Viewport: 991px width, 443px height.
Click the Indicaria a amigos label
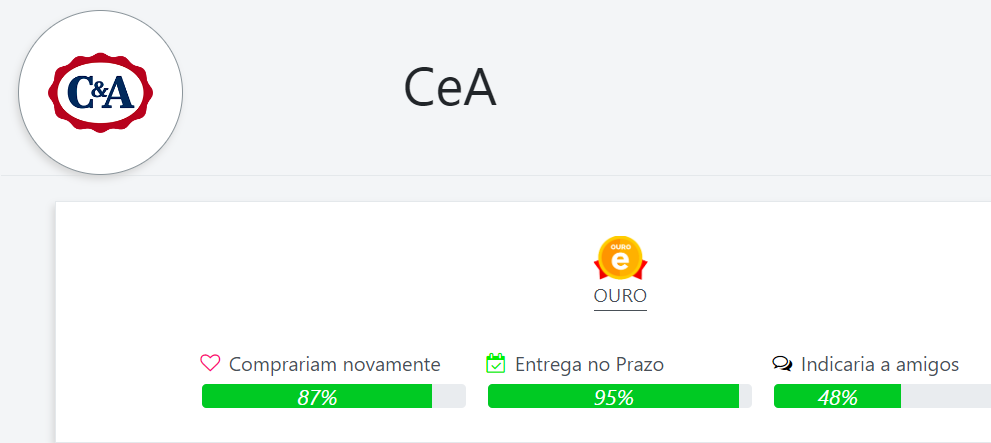pos(880,365)
